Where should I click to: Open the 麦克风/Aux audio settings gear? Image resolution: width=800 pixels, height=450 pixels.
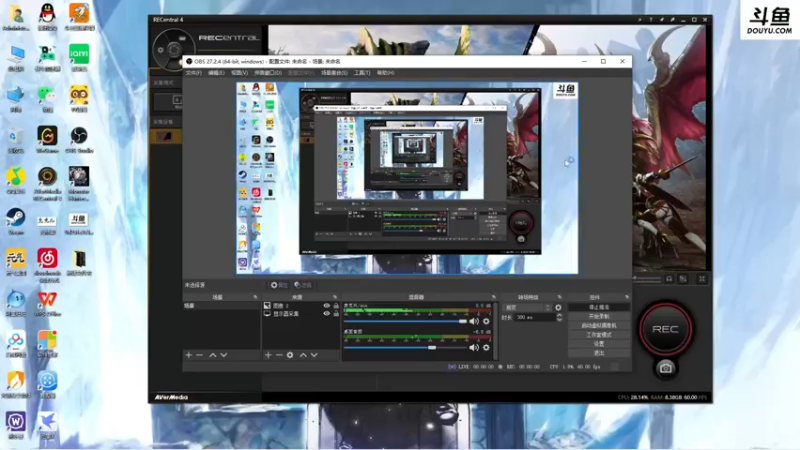(486, 321)
